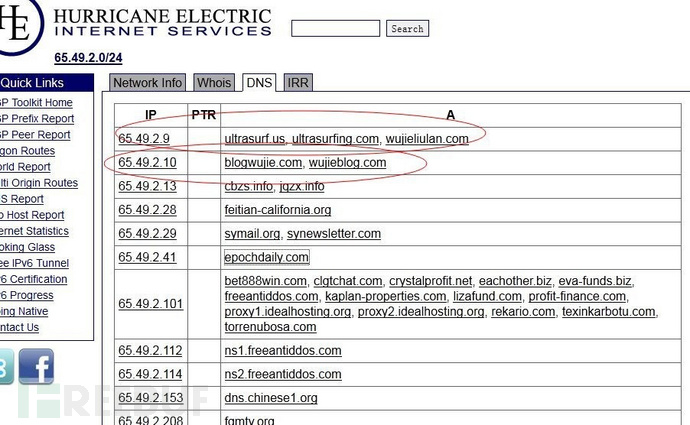Open the torrenubosa.com domain link
690x425 pixels.
pyautogui.click(x=270, y=327)
